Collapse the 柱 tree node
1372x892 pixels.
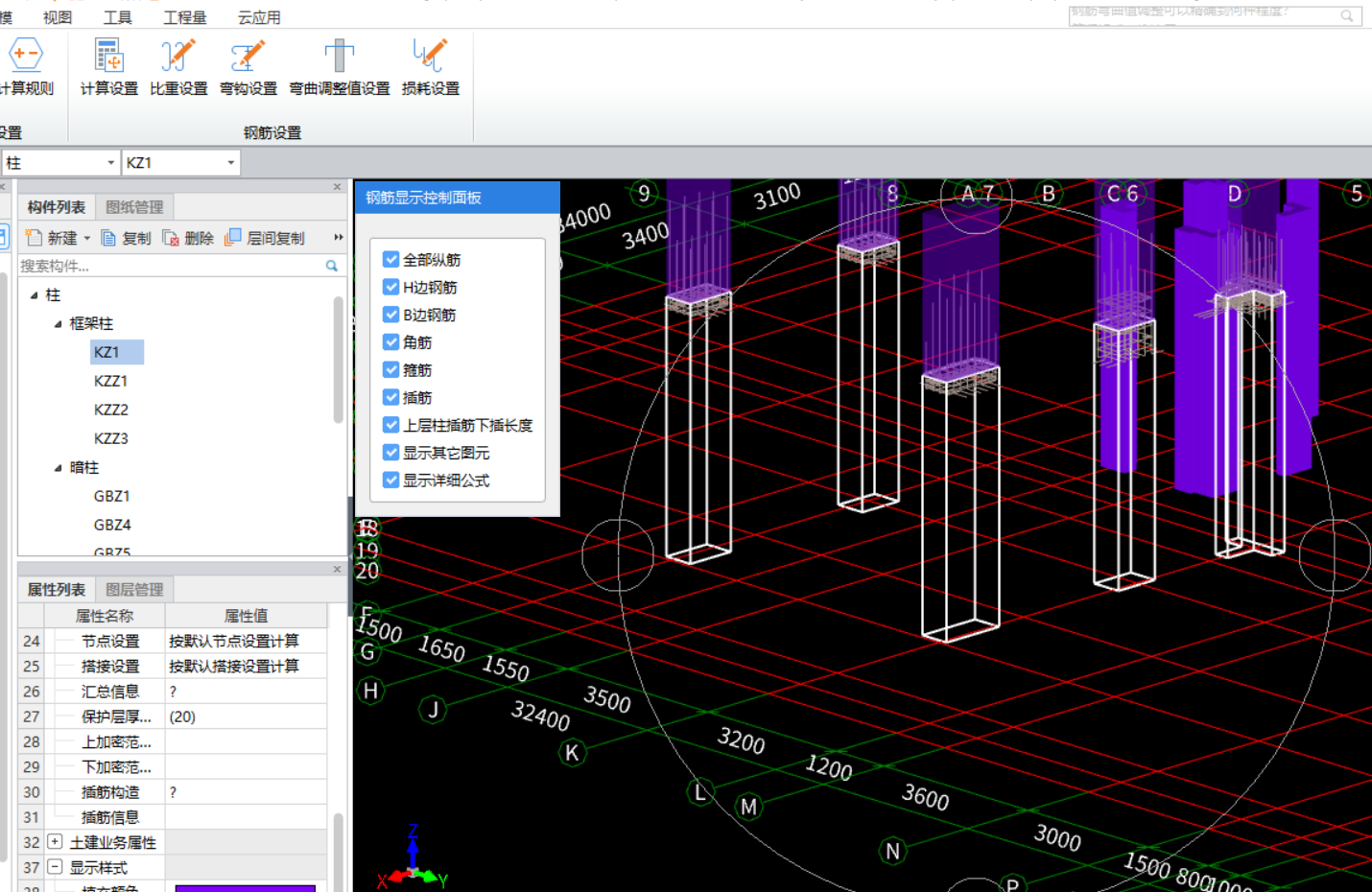click(x=35, y=295)
